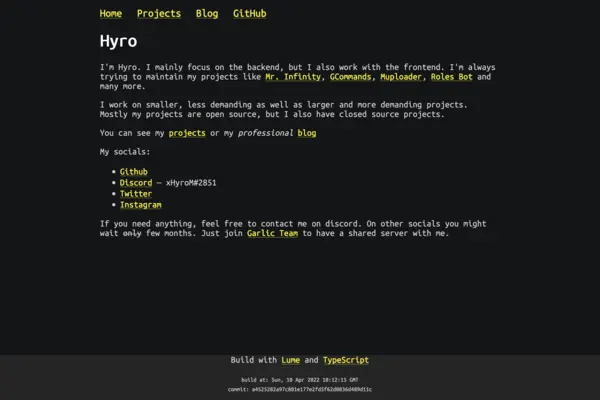This screenshot has width=600, height=400.
Task: Open the Muploader project link
Action: click(x=401, y=77)
